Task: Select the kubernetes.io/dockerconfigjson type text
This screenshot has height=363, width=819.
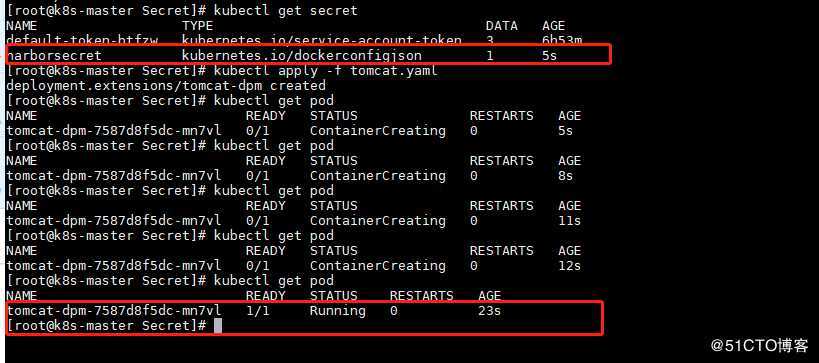Action: [x=301, y=55]
